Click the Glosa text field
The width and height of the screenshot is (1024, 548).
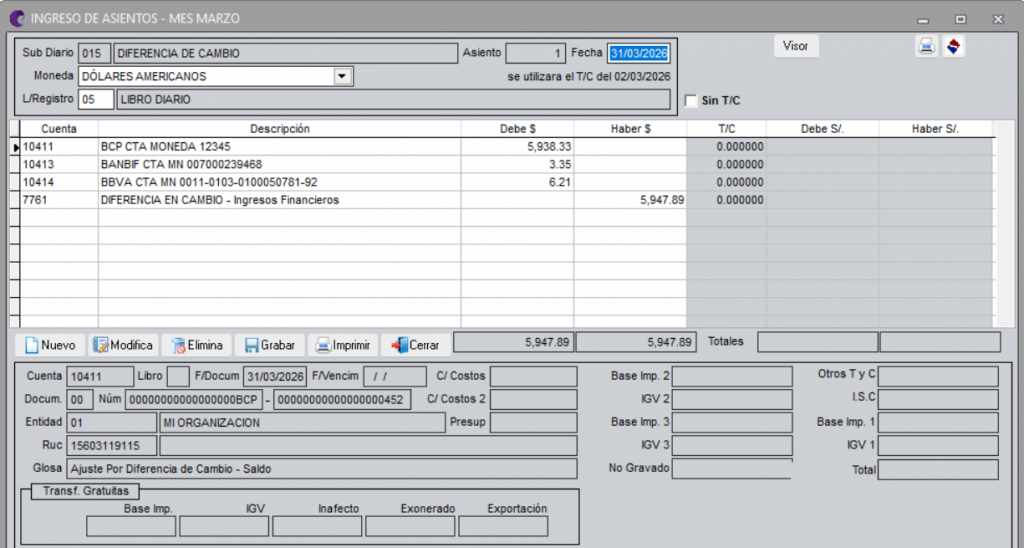(x=322, y=468)
